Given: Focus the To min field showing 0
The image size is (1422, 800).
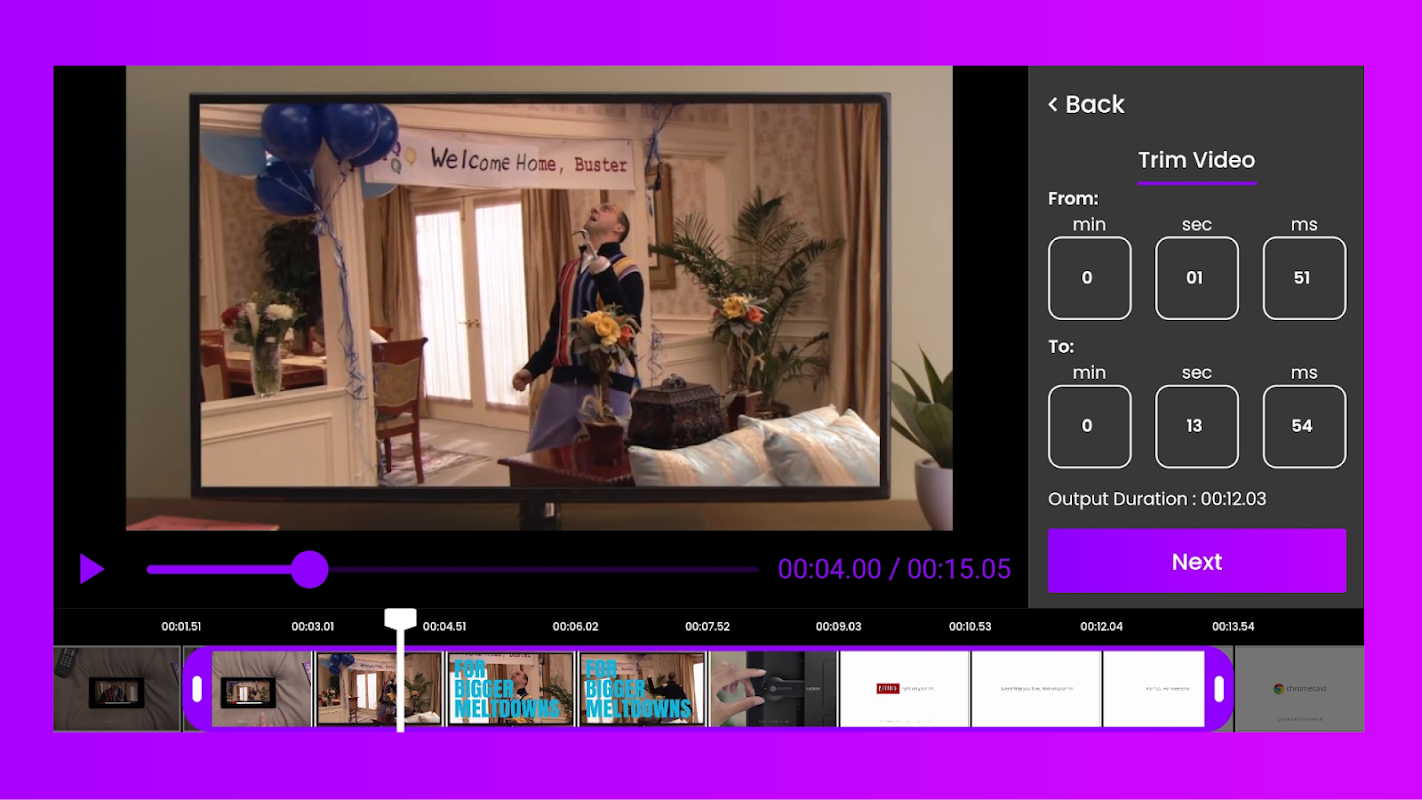Looking at the screenshot, I should pyautogui.click(x=1089, y=426).
